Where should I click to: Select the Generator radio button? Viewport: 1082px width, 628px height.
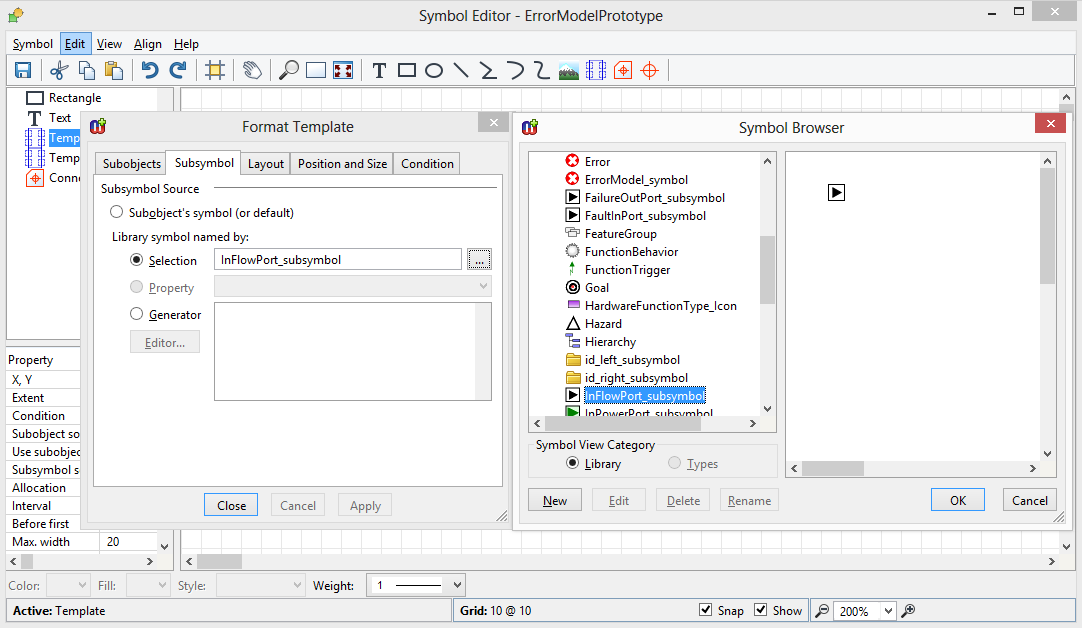(x=138, y=314)
